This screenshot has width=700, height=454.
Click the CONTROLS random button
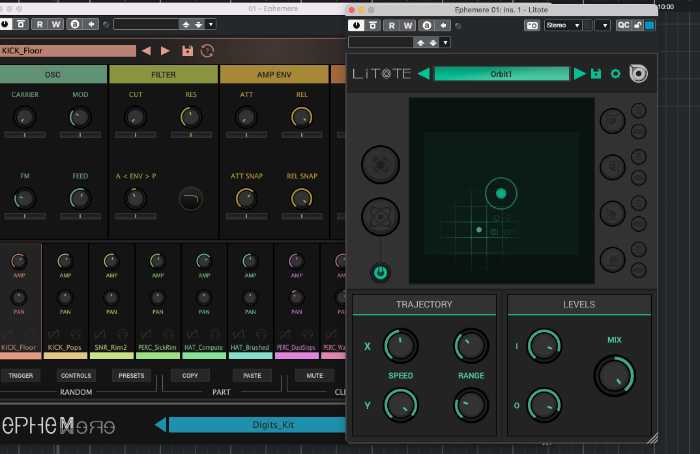(x=76, y=375)
